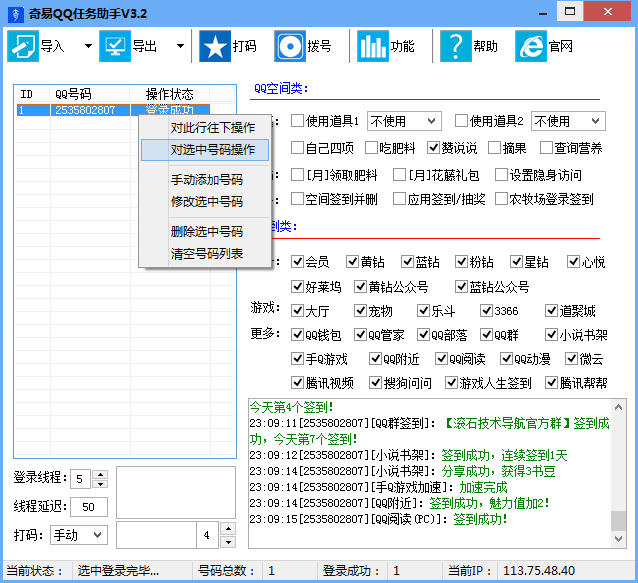Viewport: 638px width, 583px height.
Task: Click the app logo in title bar
Action: pos(16,14)
